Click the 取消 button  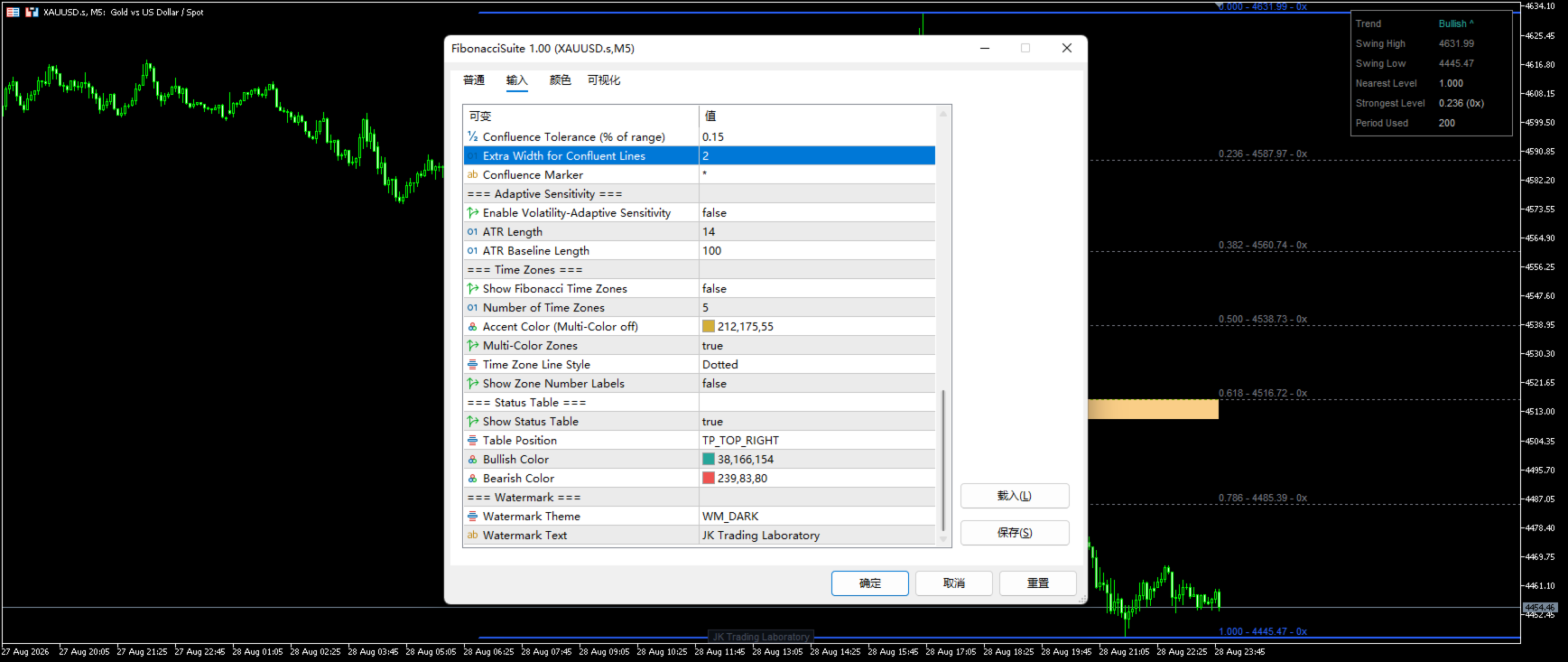tap(954, 583)
